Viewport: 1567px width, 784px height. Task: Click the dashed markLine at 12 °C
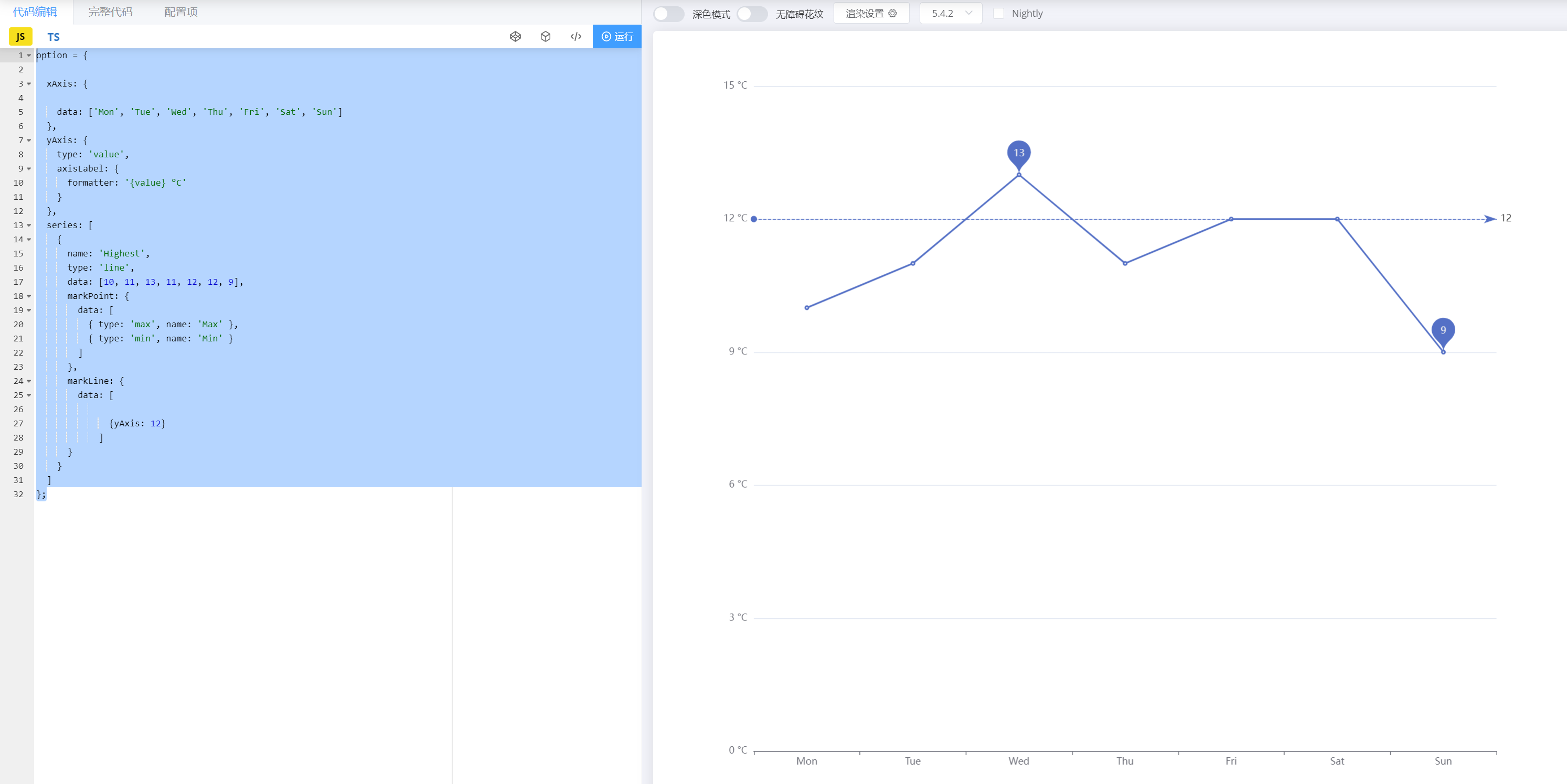(x=1034, y=218)
